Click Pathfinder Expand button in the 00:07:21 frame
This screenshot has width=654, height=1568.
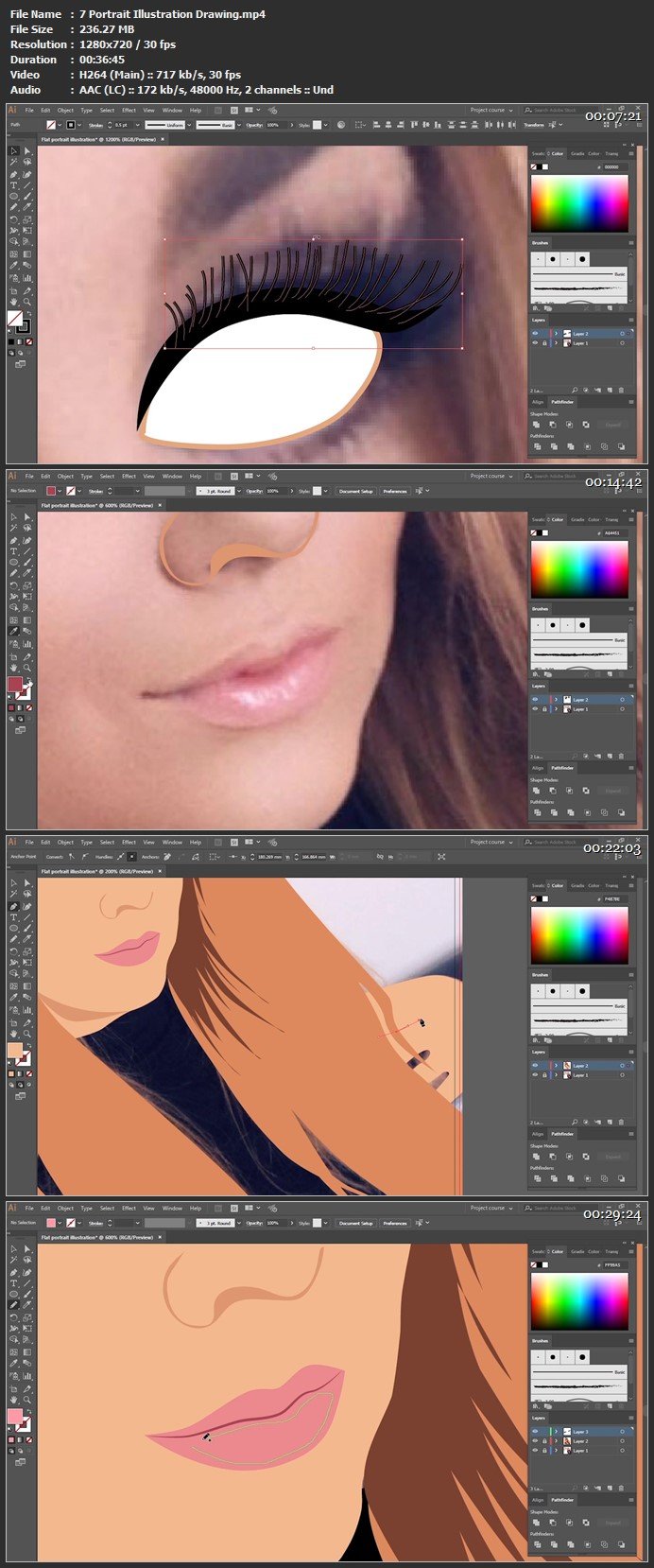(613, 425)
